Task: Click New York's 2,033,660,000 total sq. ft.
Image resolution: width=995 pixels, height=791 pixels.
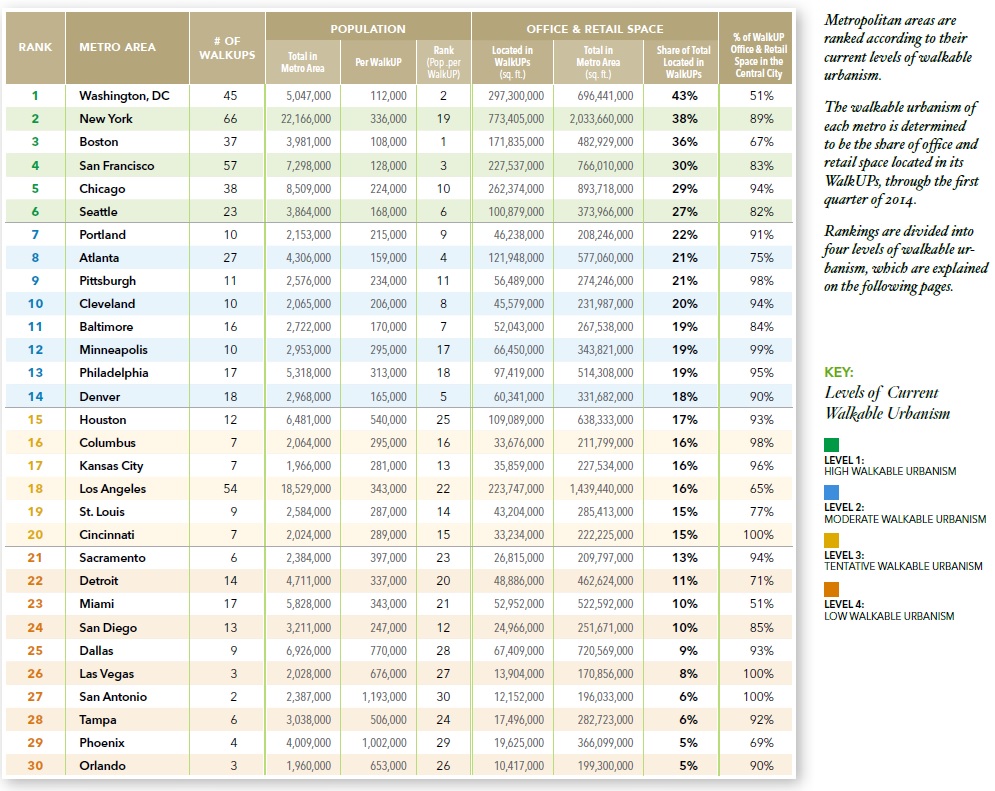Action: (602, 119)
